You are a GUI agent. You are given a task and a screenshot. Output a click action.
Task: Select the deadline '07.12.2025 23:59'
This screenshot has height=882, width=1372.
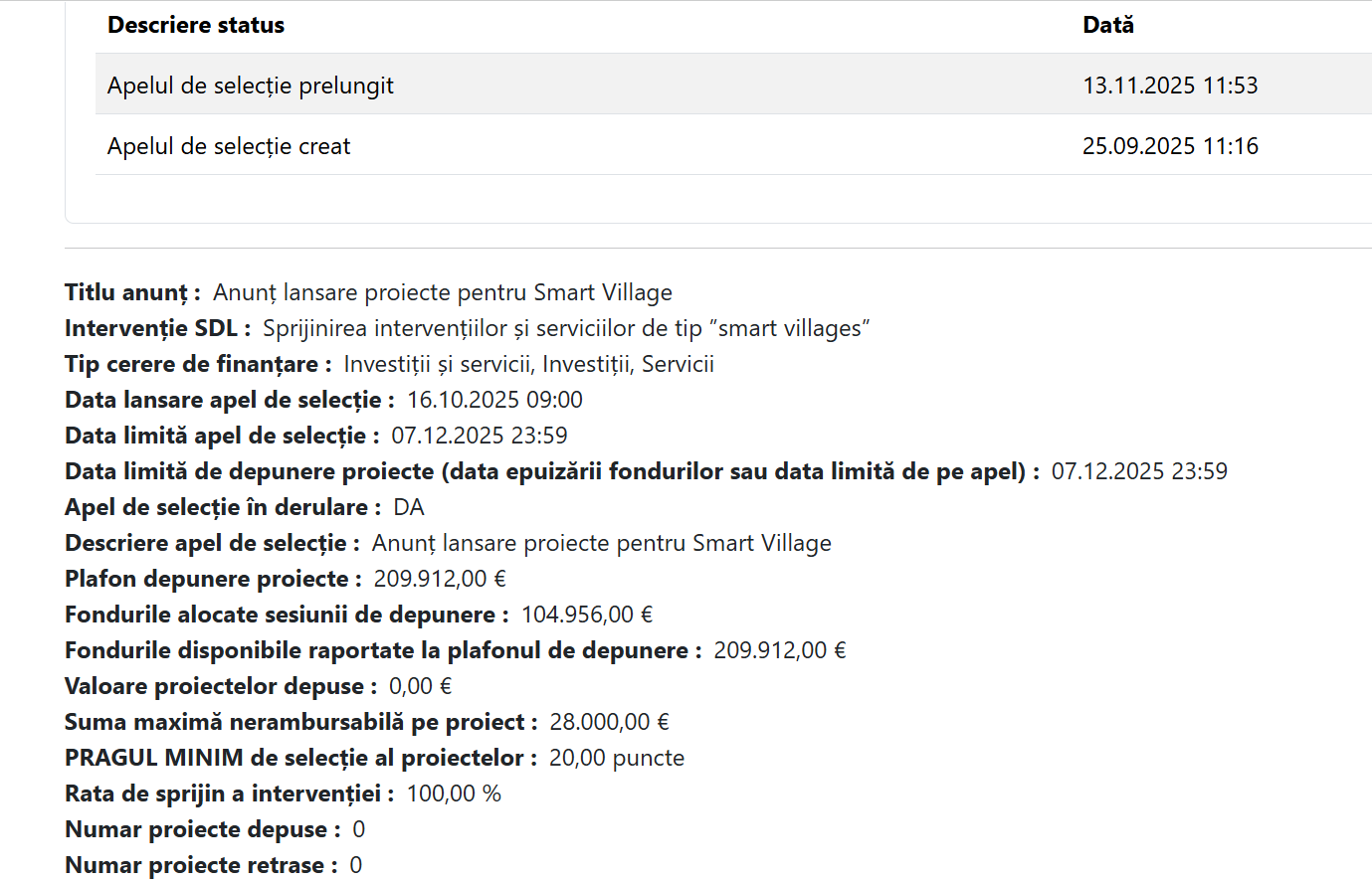tap(481, 435)
